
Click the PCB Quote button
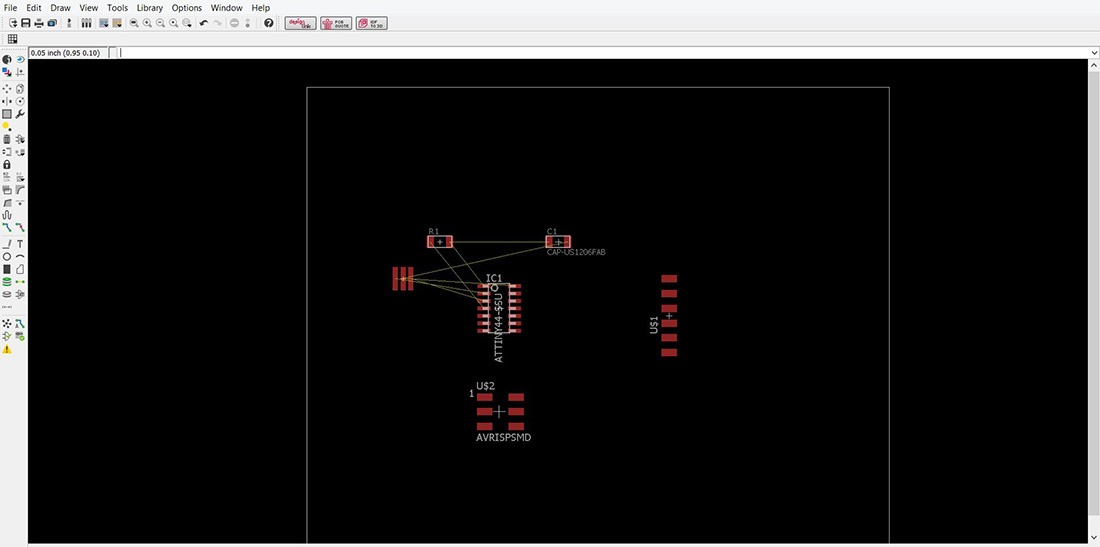click(336, 23)
